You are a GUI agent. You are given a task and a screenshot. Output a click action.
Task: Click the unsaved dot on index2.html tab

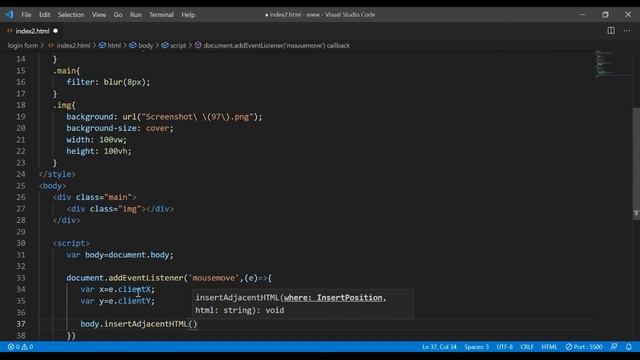pos(56,31)
